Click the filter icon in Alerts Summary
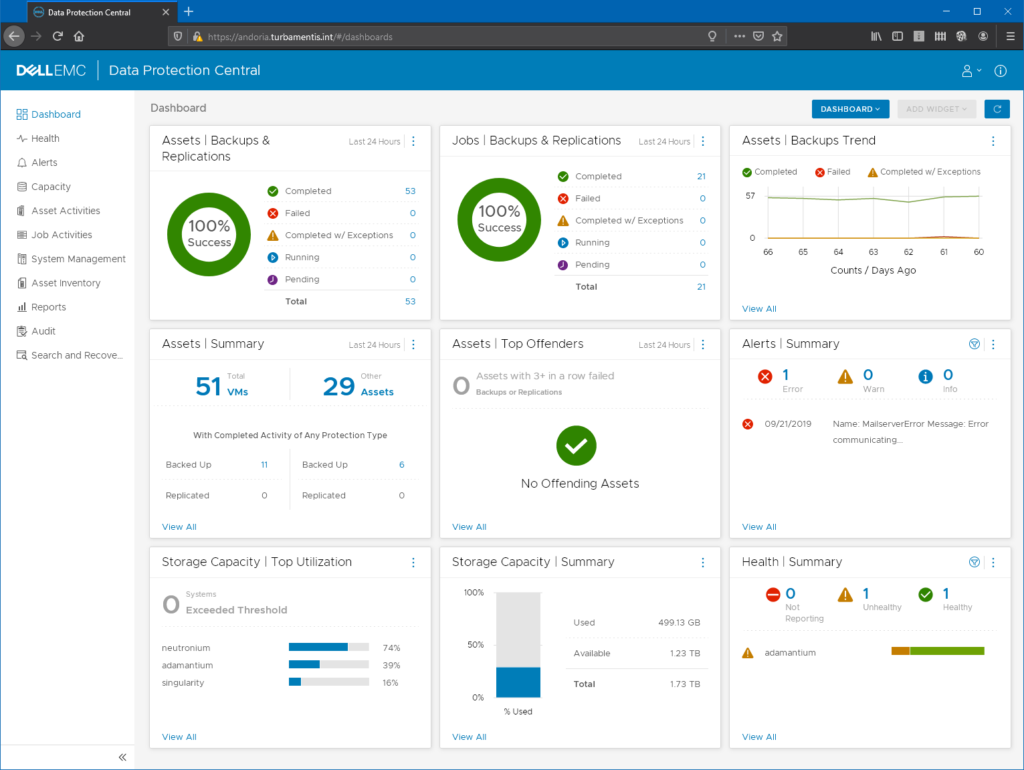The image size is (1024, 770). click(974, 344)
